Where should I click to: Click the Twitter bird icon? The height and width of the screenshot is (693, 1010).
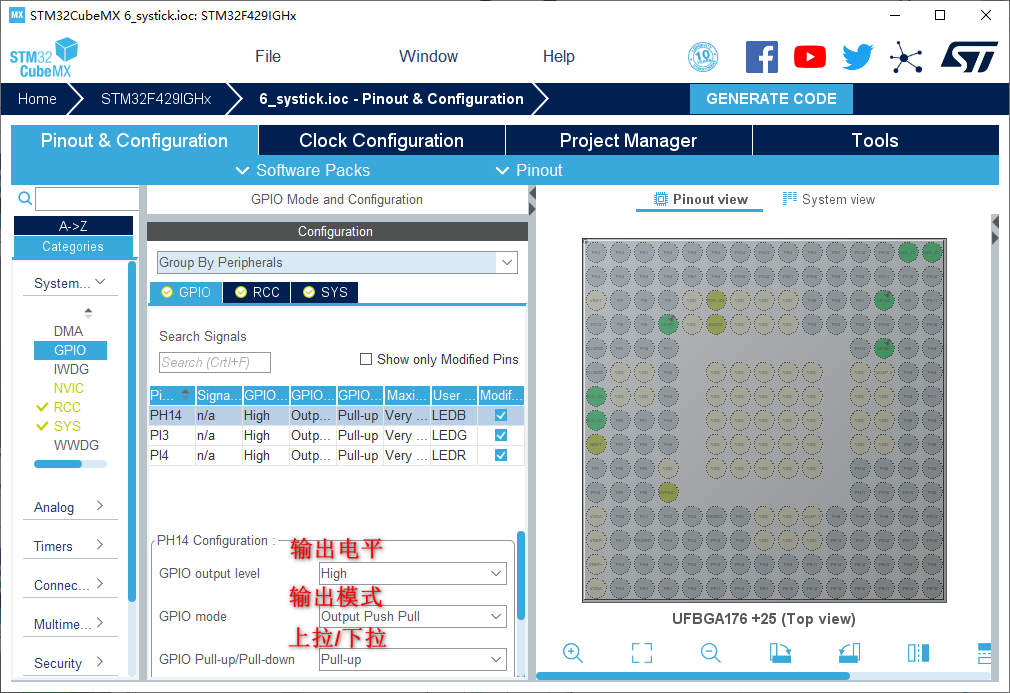[857, 57]
